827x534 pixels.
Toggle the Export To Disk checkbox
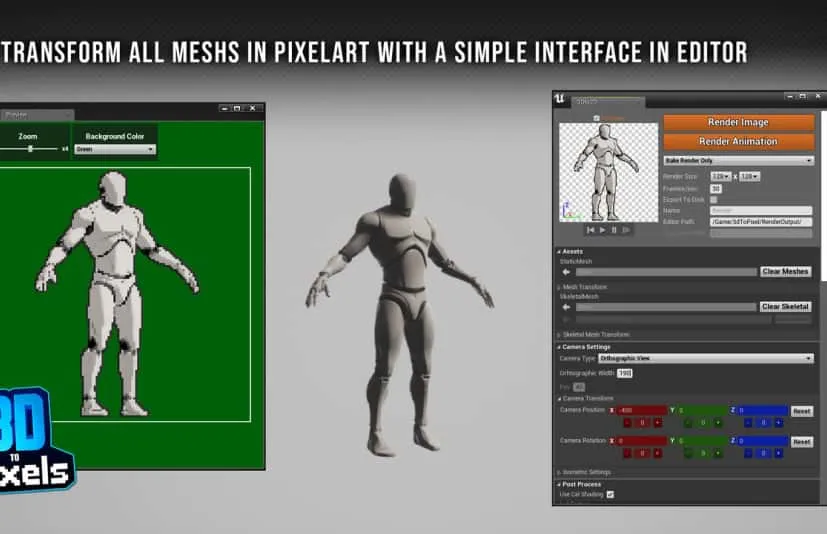pyautogui.click(x=714, y=199)
